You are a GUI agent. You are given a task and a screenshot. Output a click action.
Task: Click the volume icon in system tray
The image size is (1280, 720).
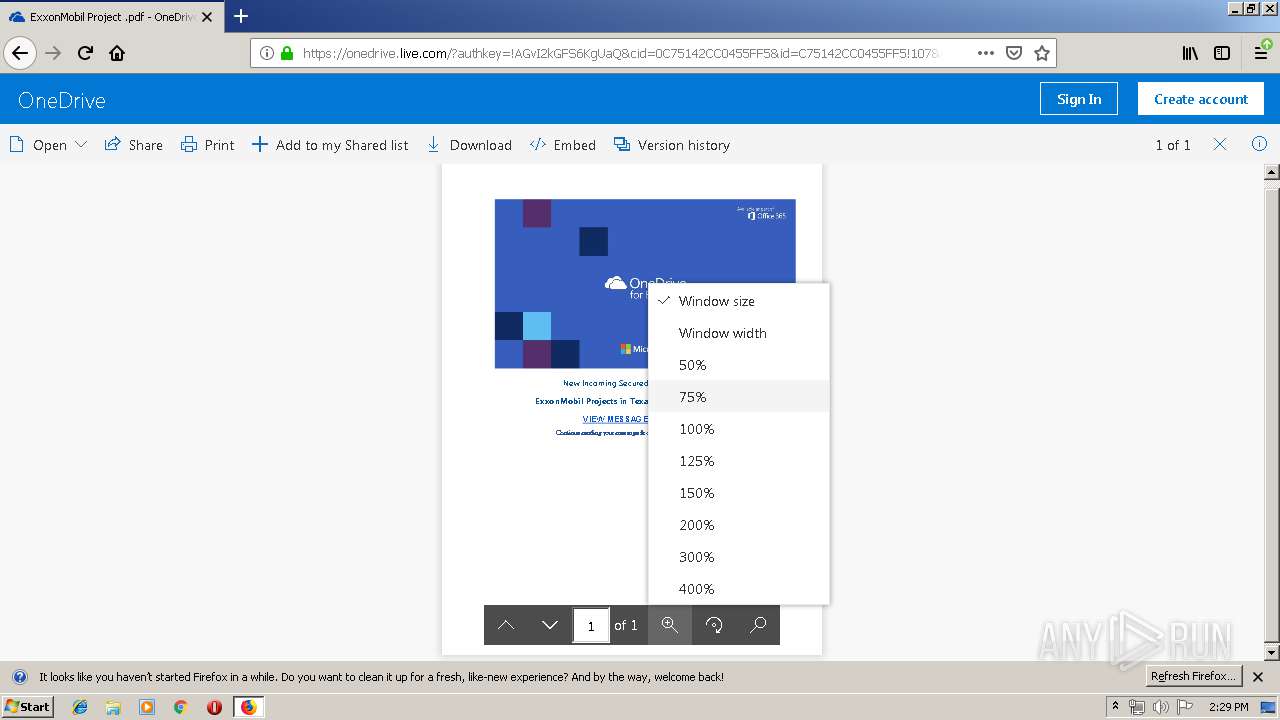coord(1160,707)
